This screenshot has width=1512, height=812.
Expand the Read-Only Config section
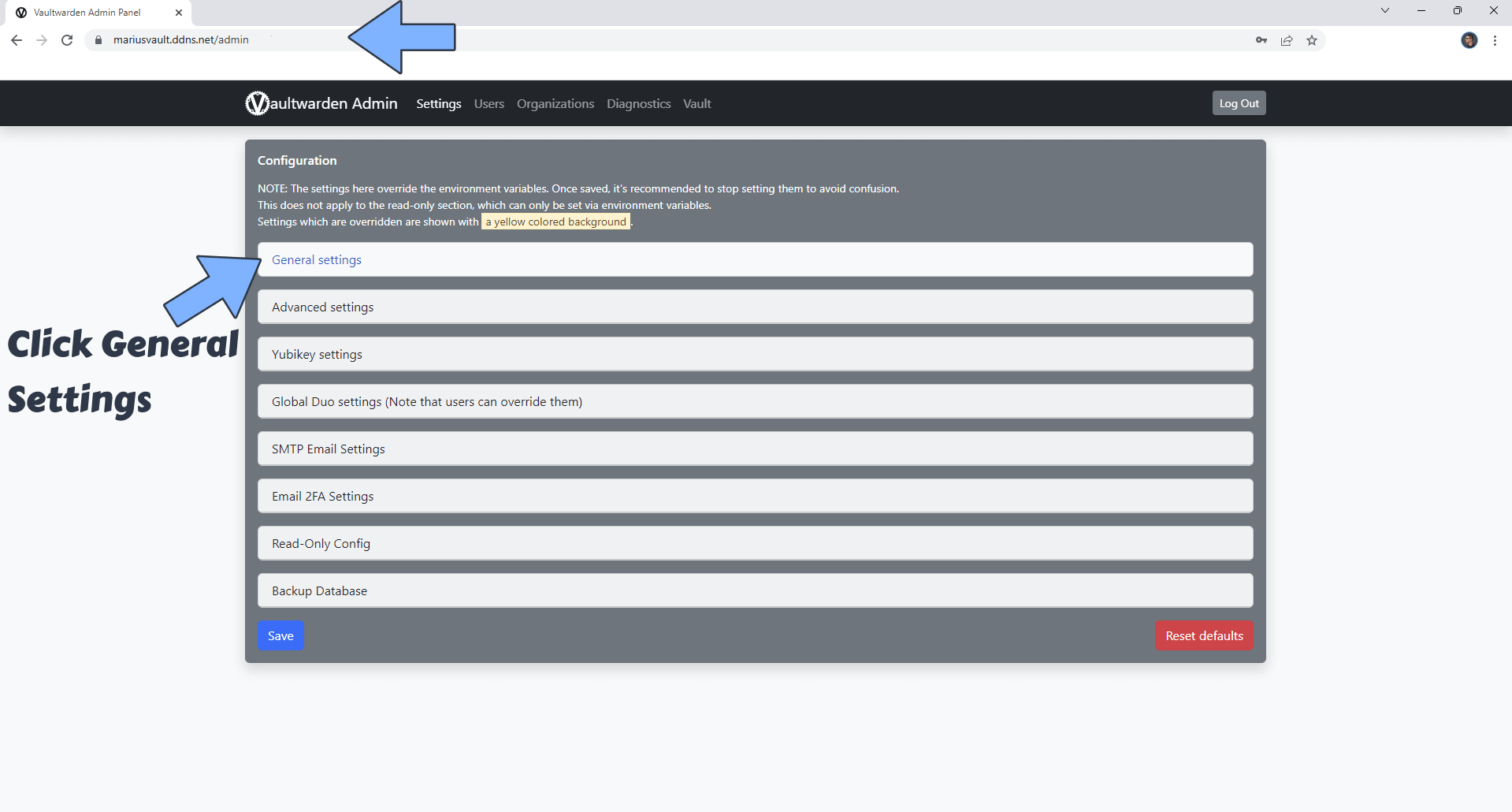pyautogui.click(x=321, y=544)
